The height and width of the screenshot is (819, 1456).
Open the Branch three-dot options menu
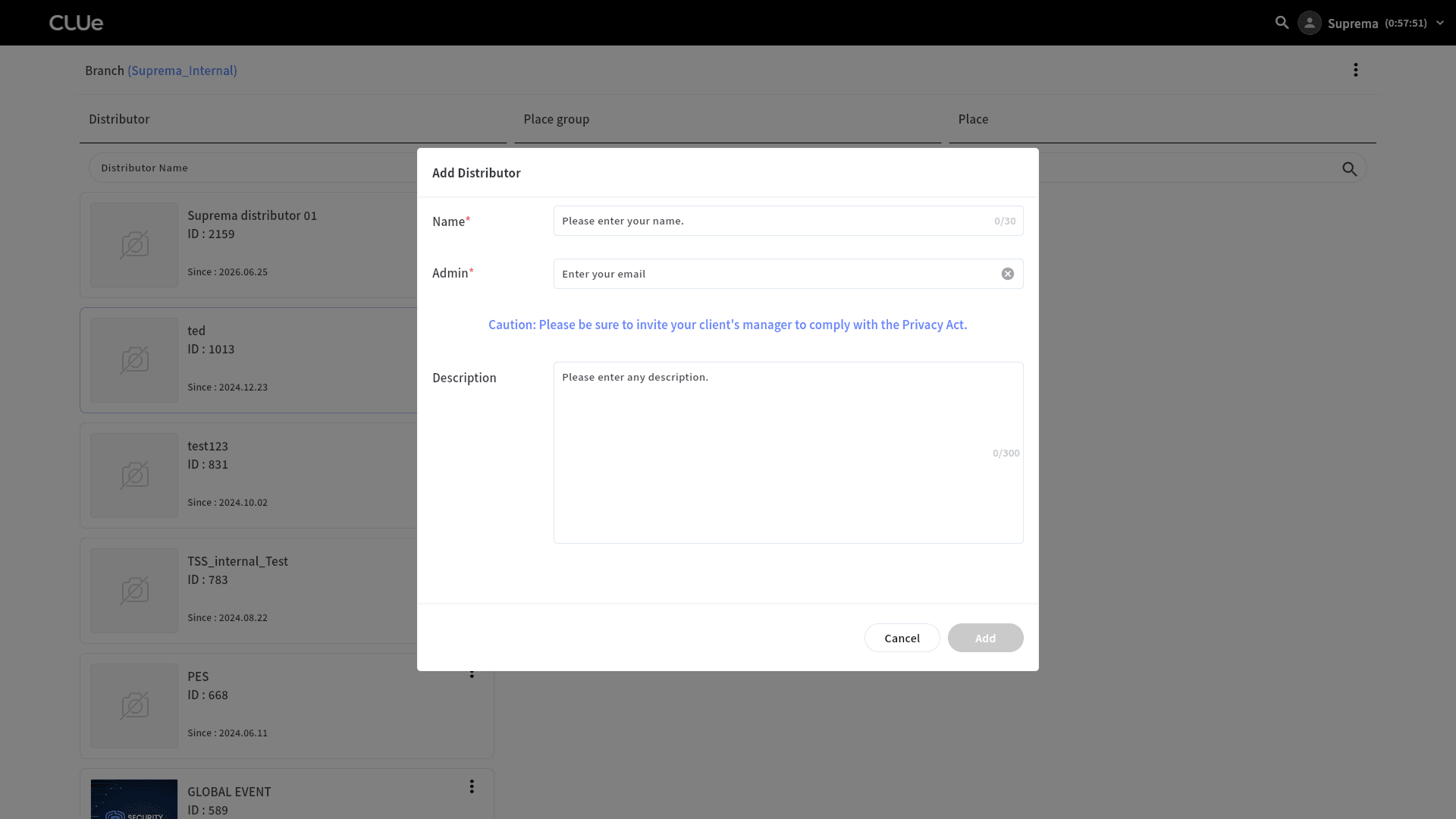tap(1356, 70)
